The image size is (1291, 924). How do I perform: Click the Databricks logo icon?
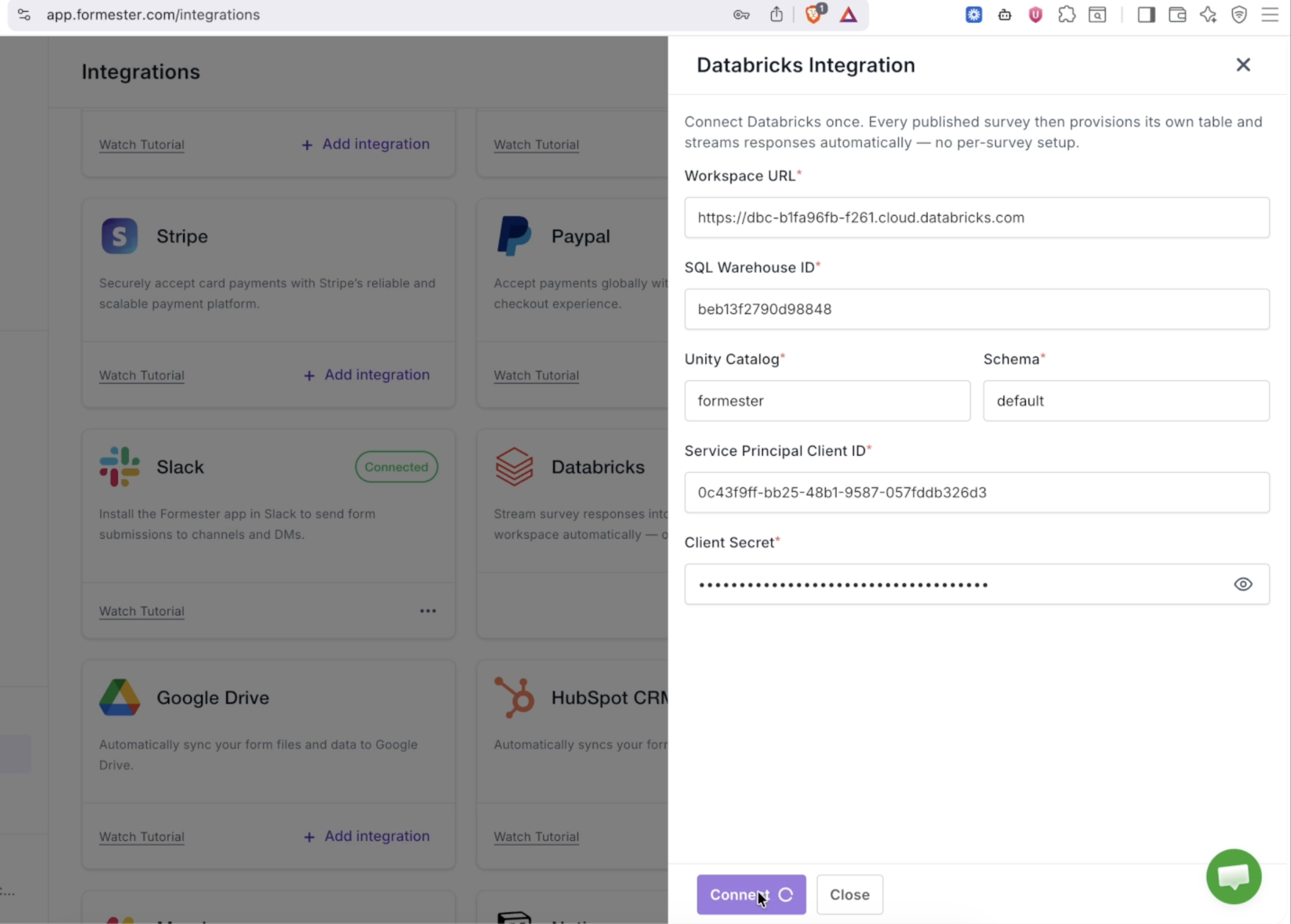click(x=514, y=467)
